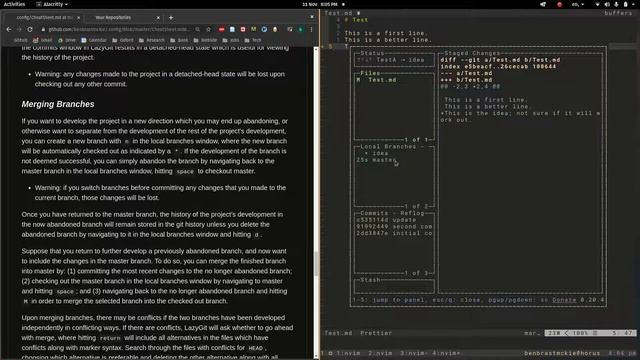
Task: Open the github bookmark
Action: click(20, 40)
